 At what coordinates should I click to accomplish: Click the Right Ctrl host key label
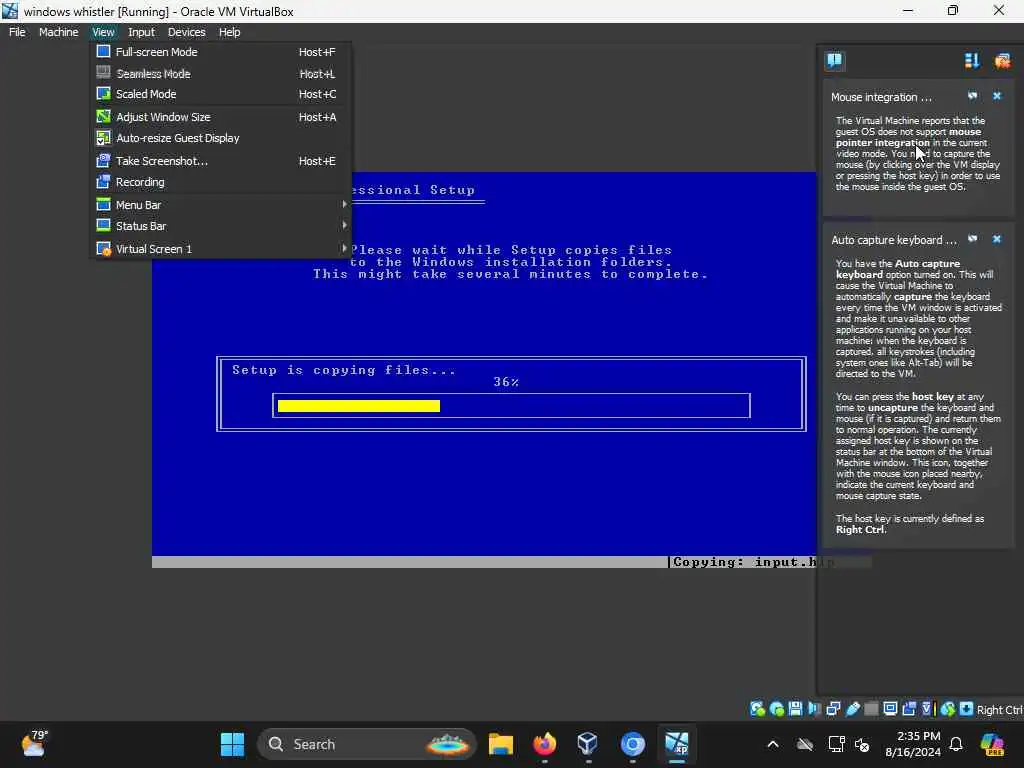pyautogui.click(x=999, y=710)
